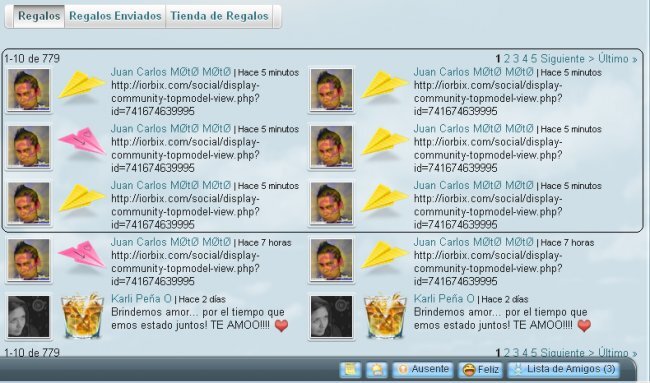Click top-left Juan Carlos profile thumbnail
This screenshot has width=650, height=383.
[29, 90]
